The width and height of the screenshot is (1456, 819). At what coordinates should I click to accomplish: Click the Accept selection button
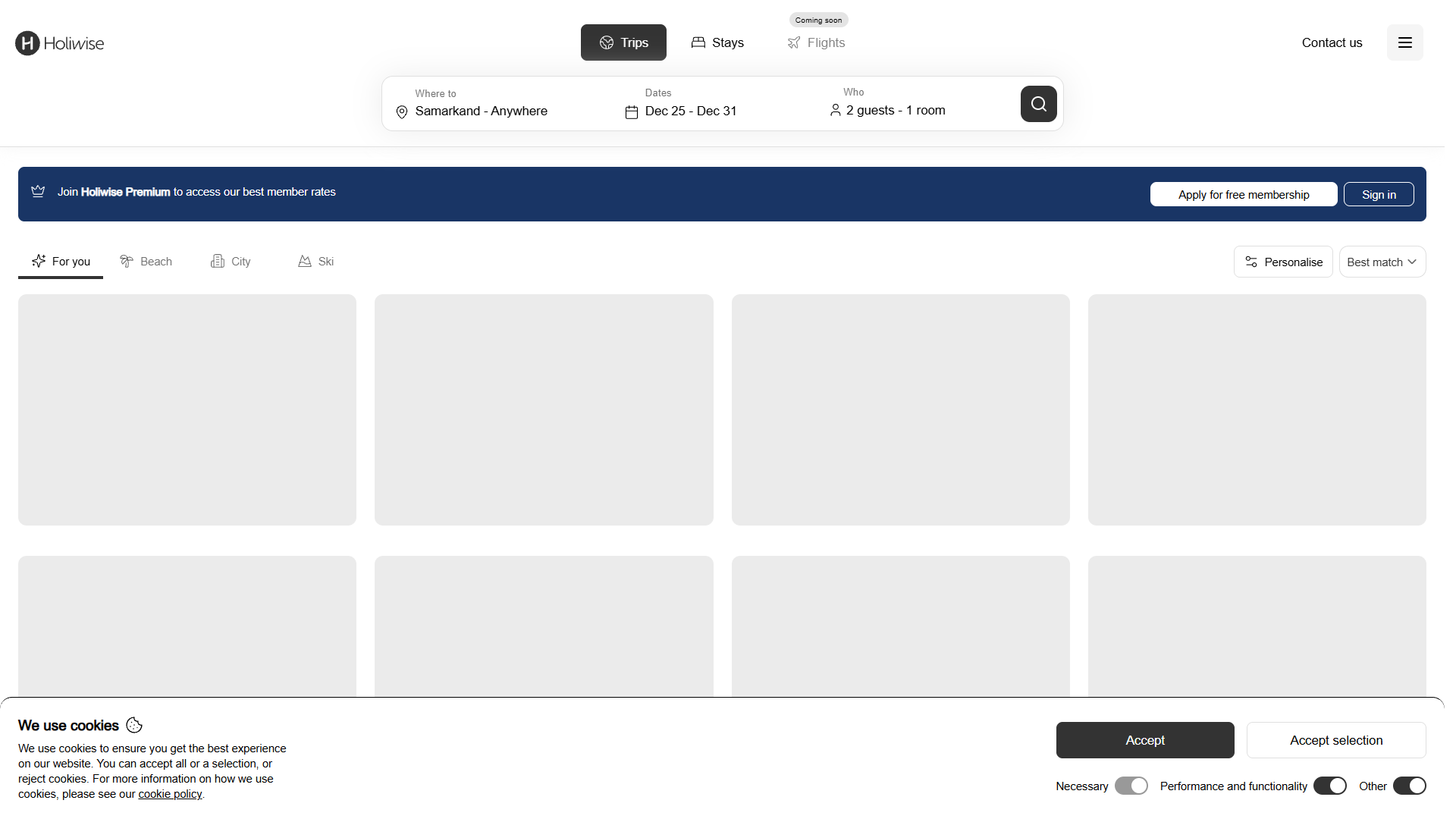(x=1336, y=740)
